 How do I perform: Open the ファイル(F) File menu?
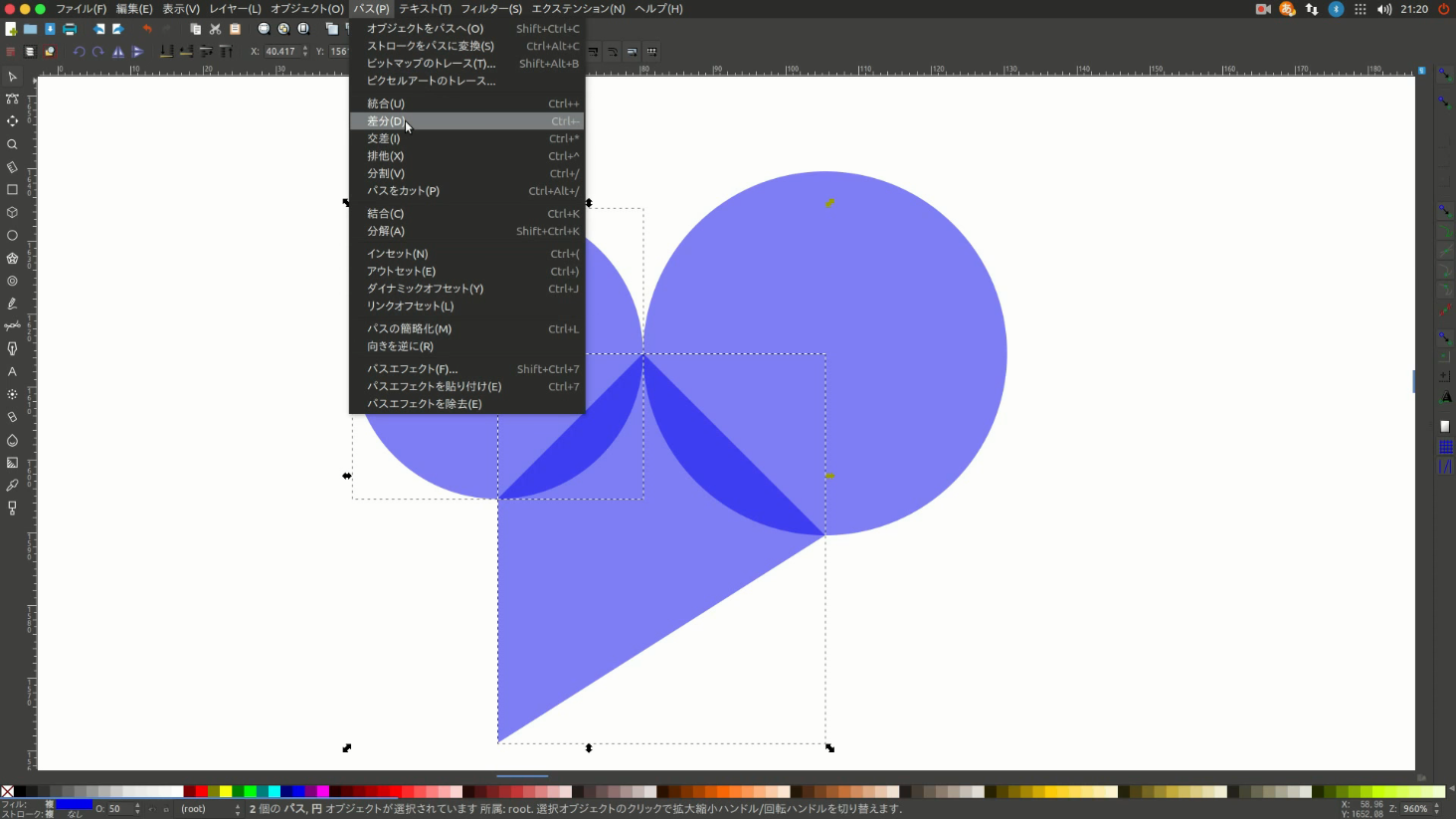(81, 9)
